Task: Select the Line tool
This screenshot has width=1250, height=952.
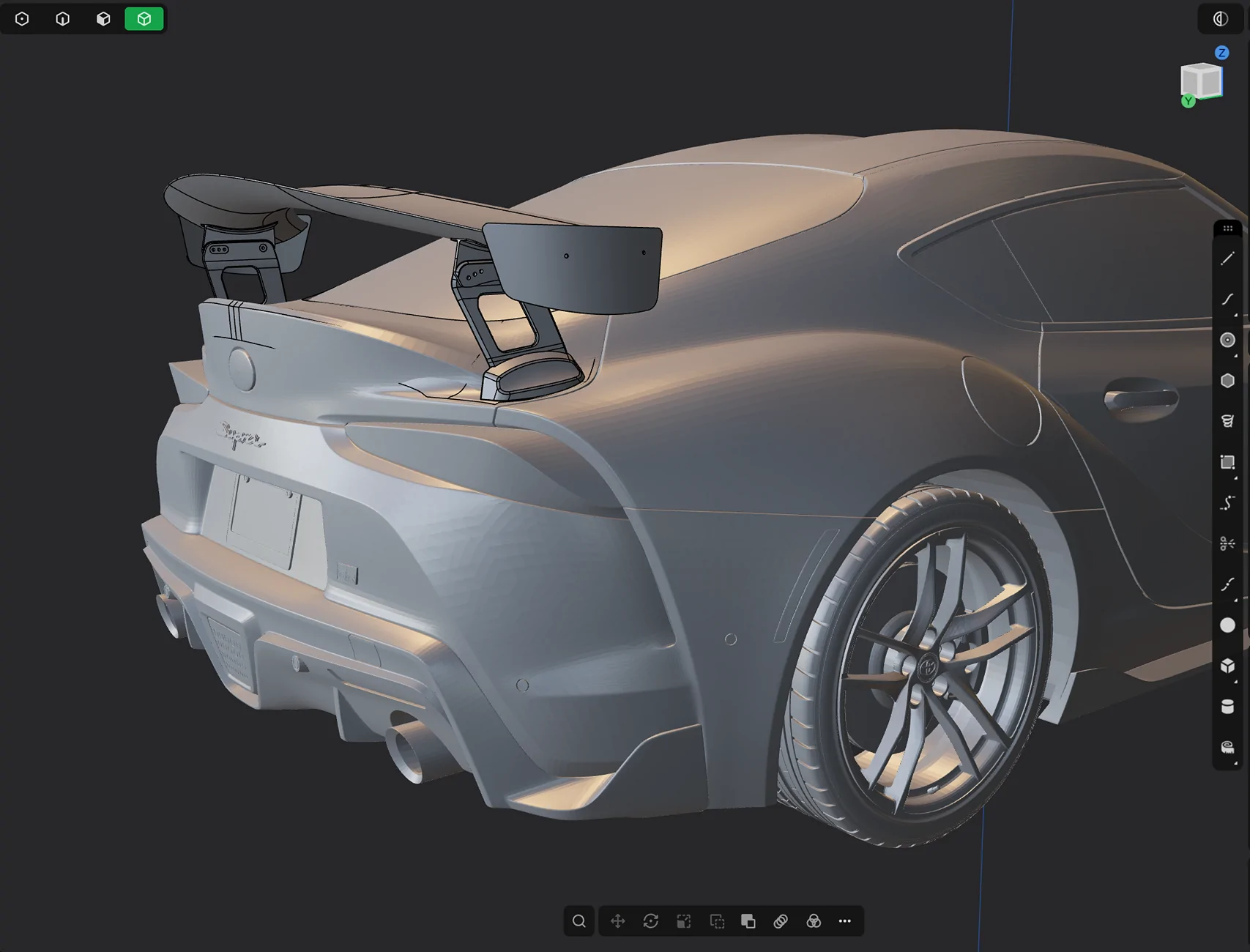Action: click(1228, 259)
